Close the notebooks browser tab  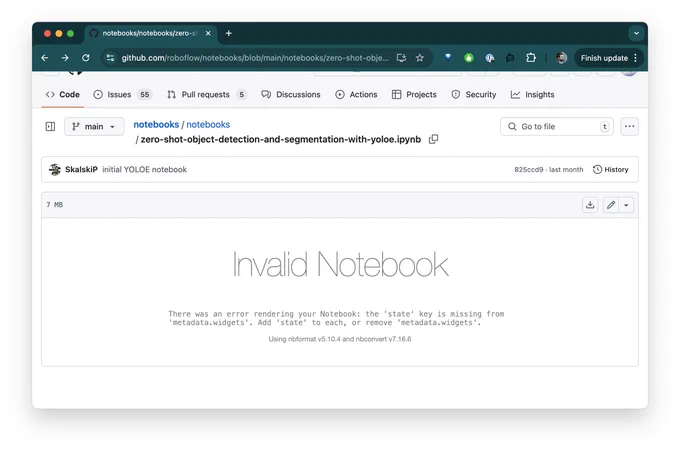(208, 33)
